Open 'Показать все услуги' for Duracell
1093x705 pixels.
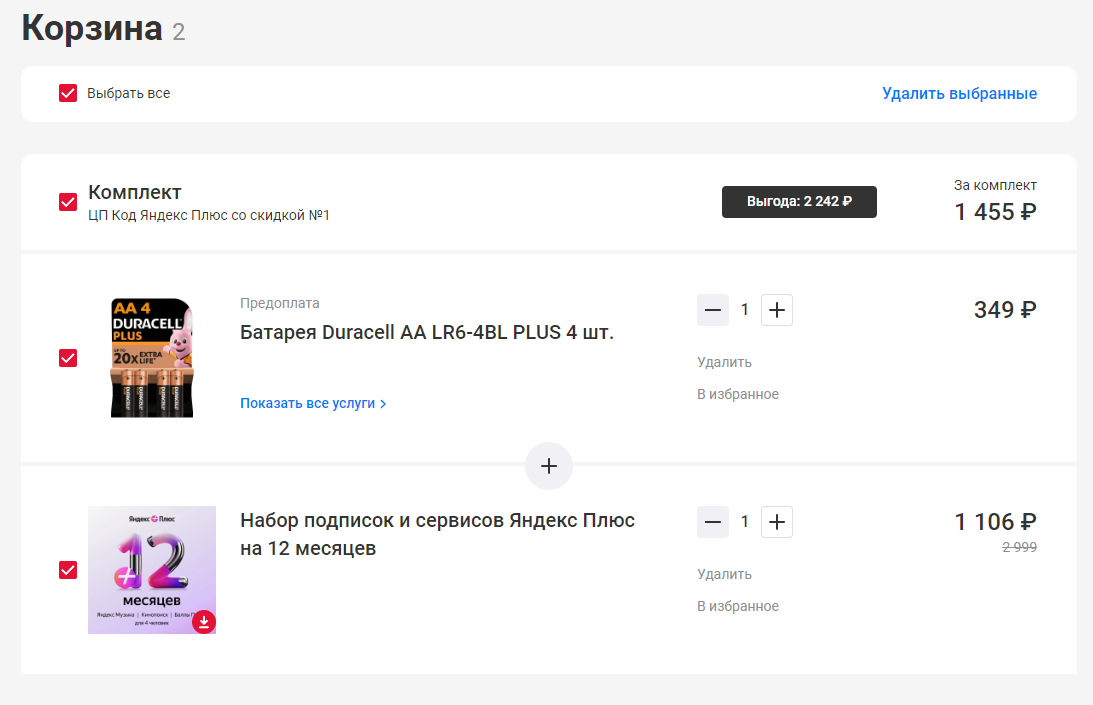[x=313, y=404]
